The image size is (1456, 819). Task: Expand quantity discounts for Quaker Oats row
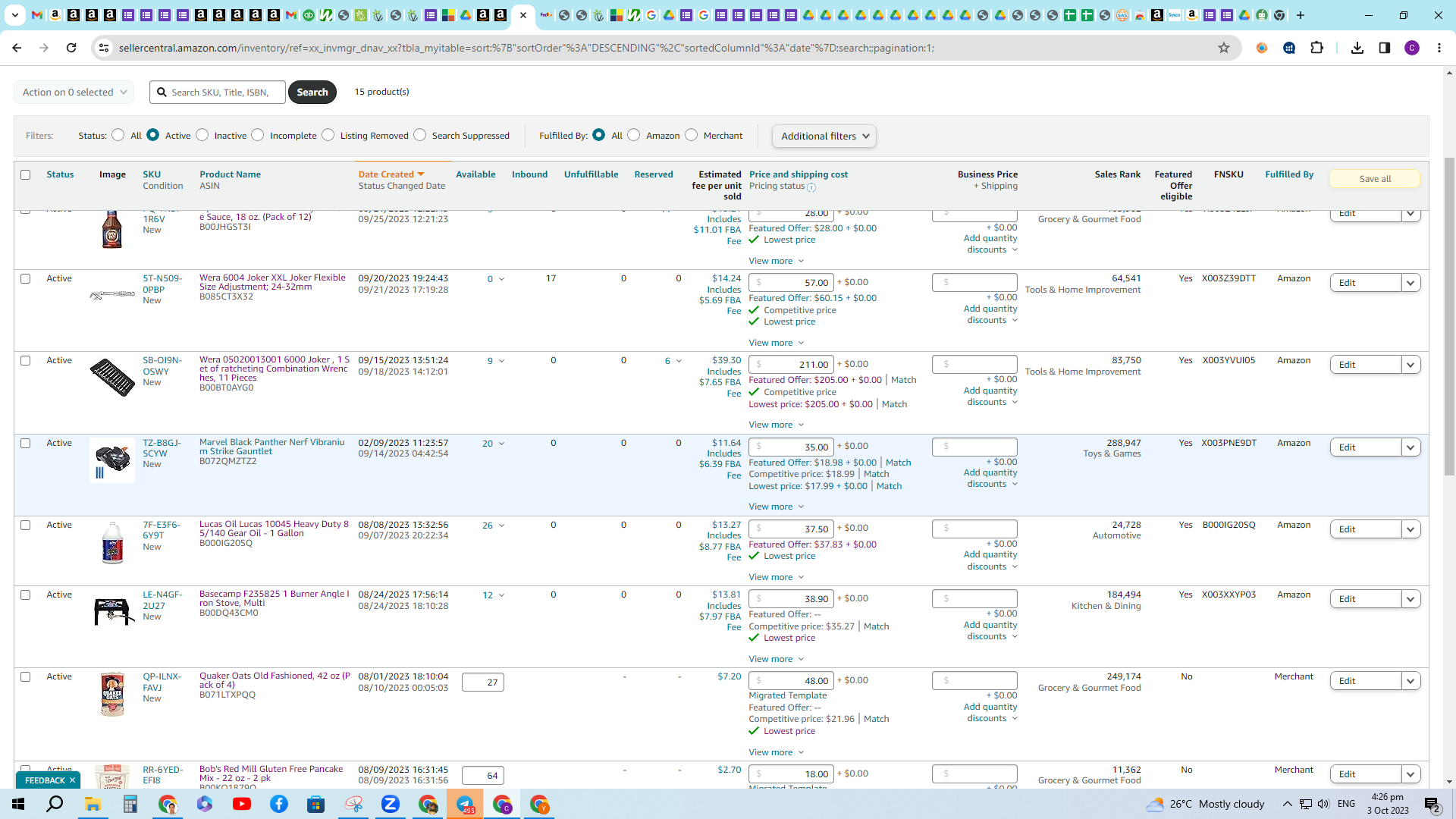(991, 712)
